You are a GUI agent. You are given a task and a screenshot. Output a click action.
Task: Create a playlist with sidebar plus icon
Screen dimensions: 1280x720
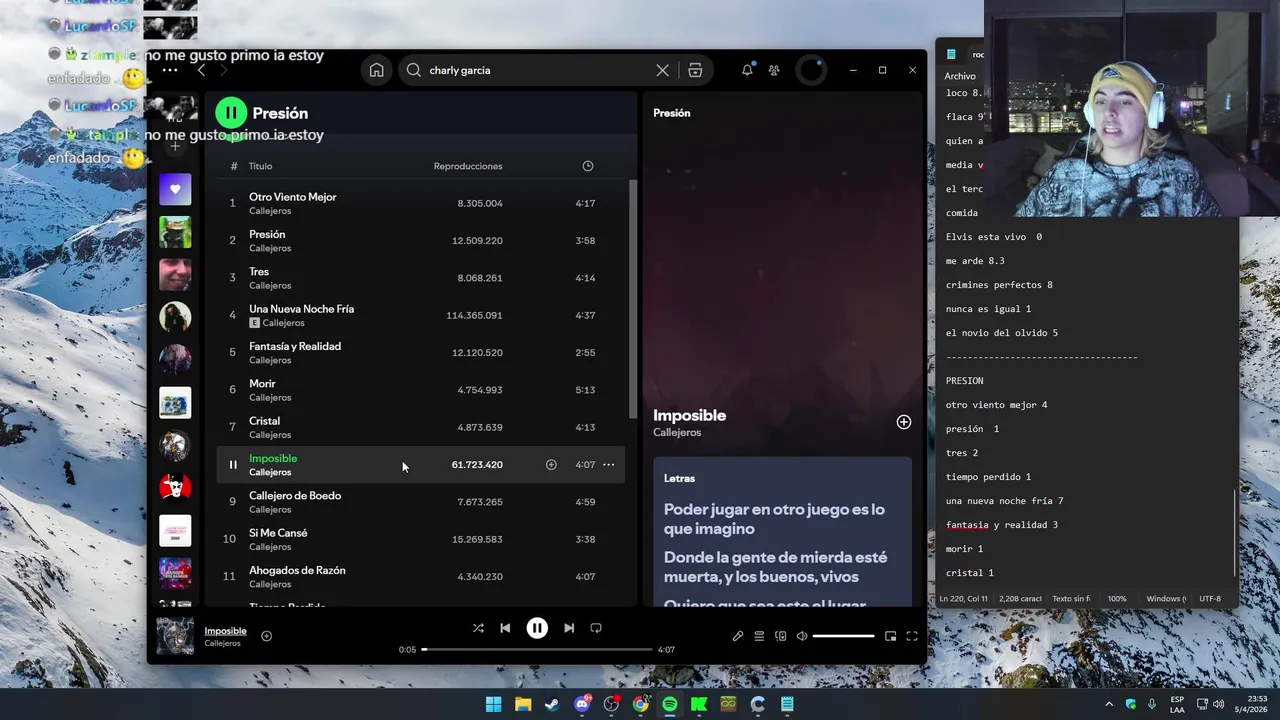click(175, 146)
